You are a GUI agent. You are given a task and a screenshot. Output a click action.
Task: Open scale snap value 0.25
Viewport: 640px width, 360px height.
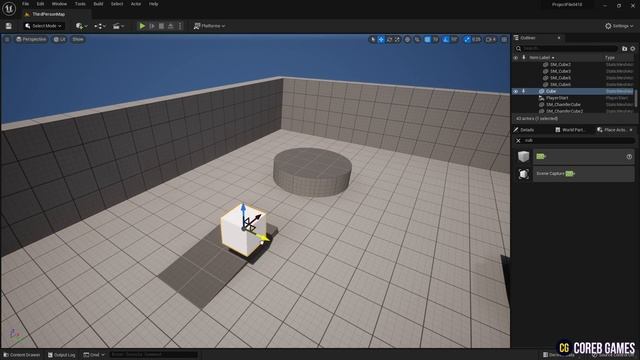click(476, 40)
